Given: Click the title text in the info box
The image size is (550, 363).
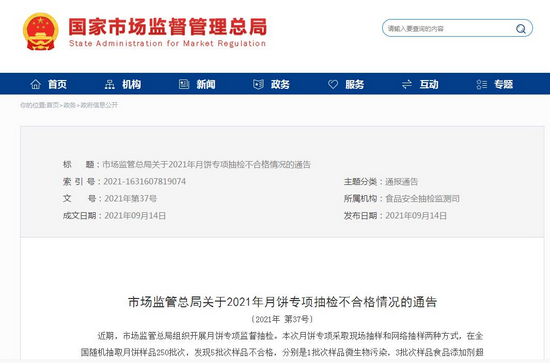Looking at the screenshot, I should coord(206,164).
